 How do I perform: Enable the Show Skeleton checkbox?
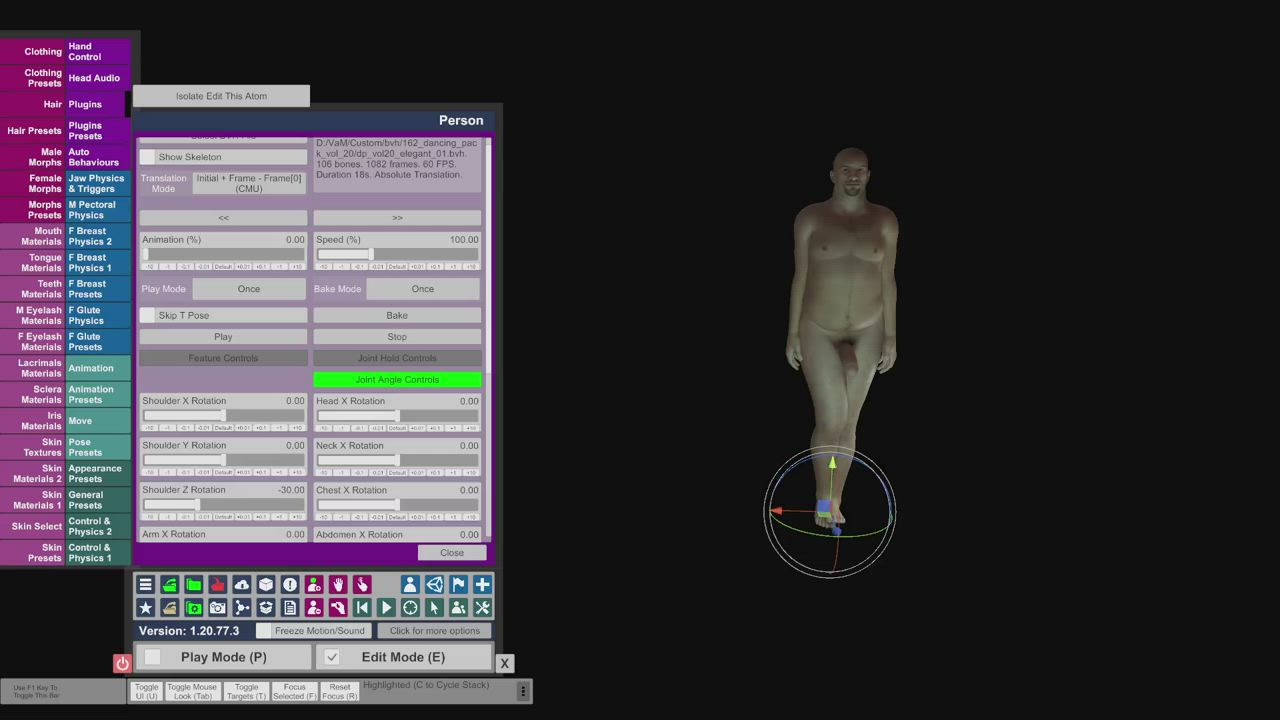148,157
